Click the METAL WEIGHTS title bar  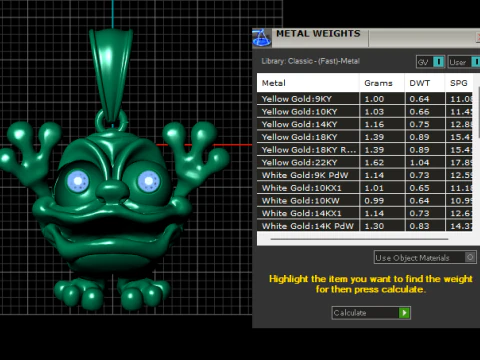click(367, 37)
